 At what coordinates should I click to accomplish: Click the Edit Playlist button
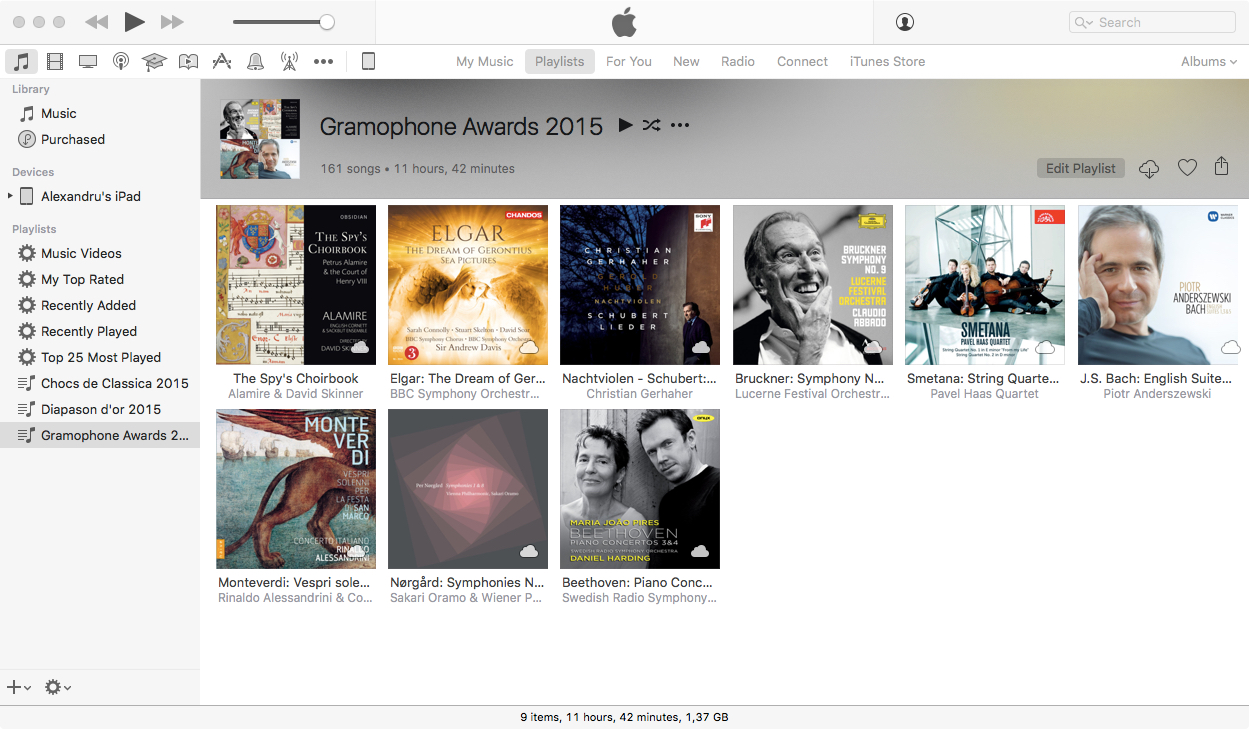click(x=1080, y=168)
